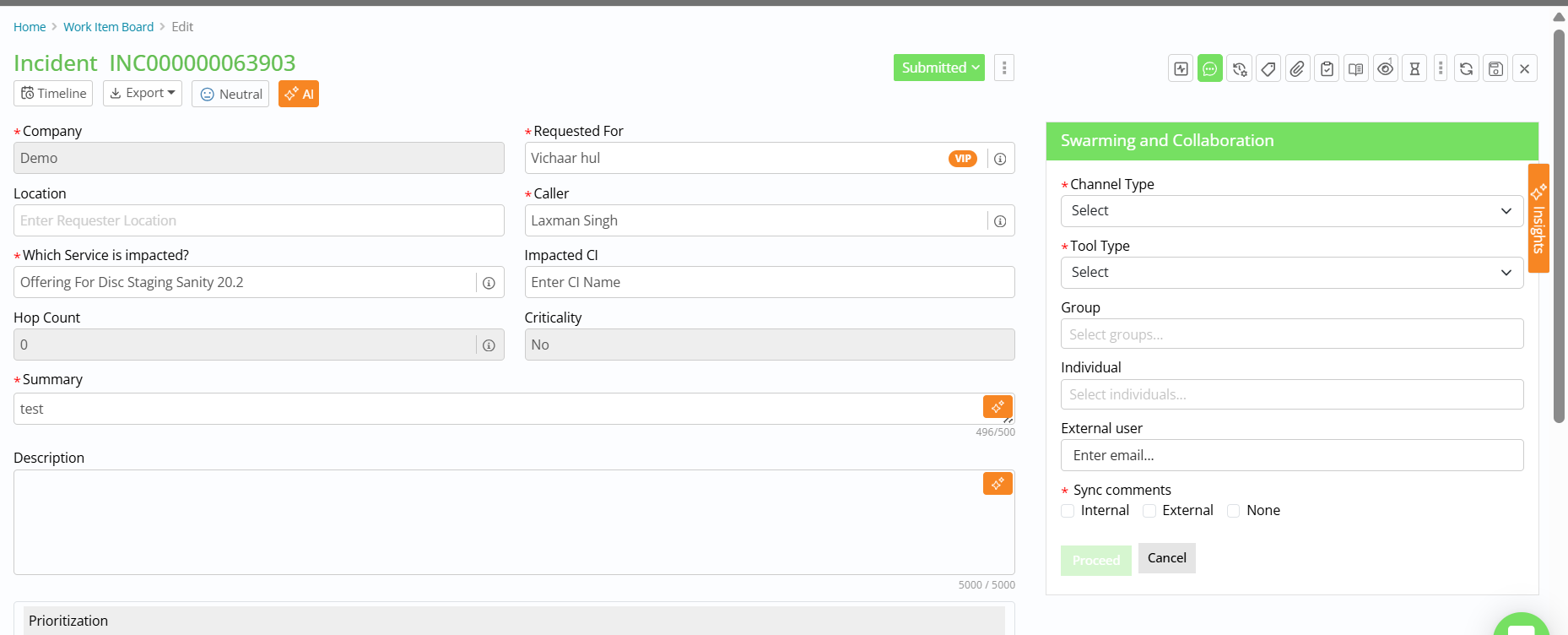
Task: Open the knowledge book icon
Action: point(1356,68)
